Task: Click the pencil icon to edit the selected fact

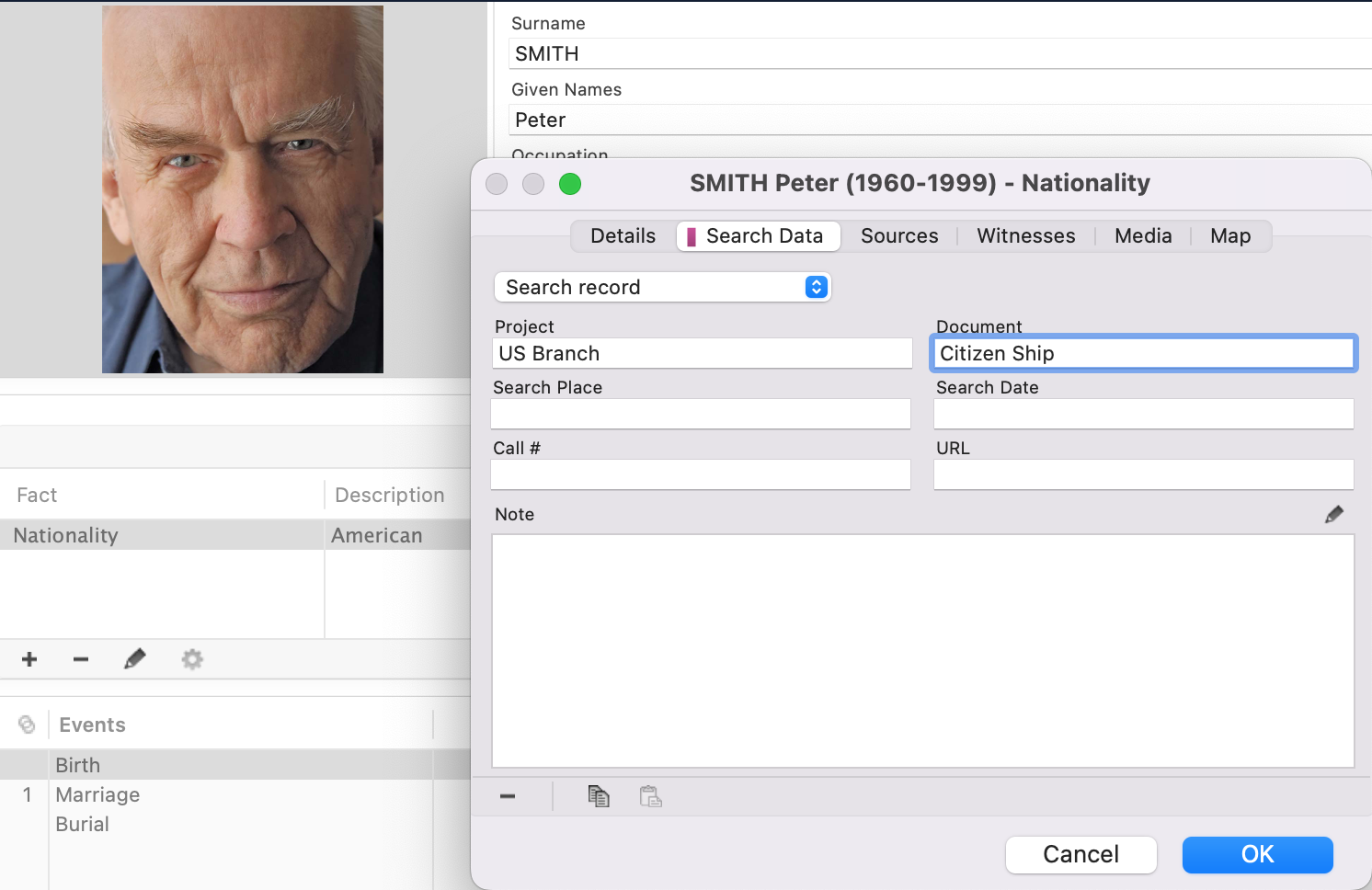Action: (135, 659)
